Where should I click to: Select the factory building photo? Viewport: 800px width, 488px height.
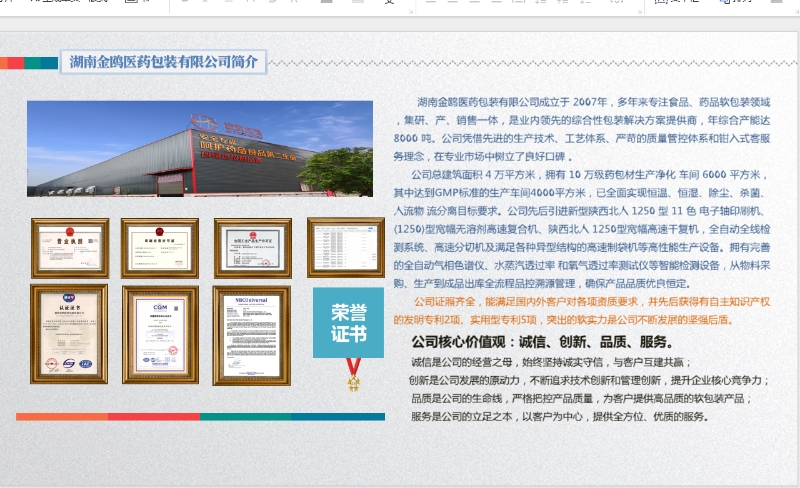coord(206,148)
